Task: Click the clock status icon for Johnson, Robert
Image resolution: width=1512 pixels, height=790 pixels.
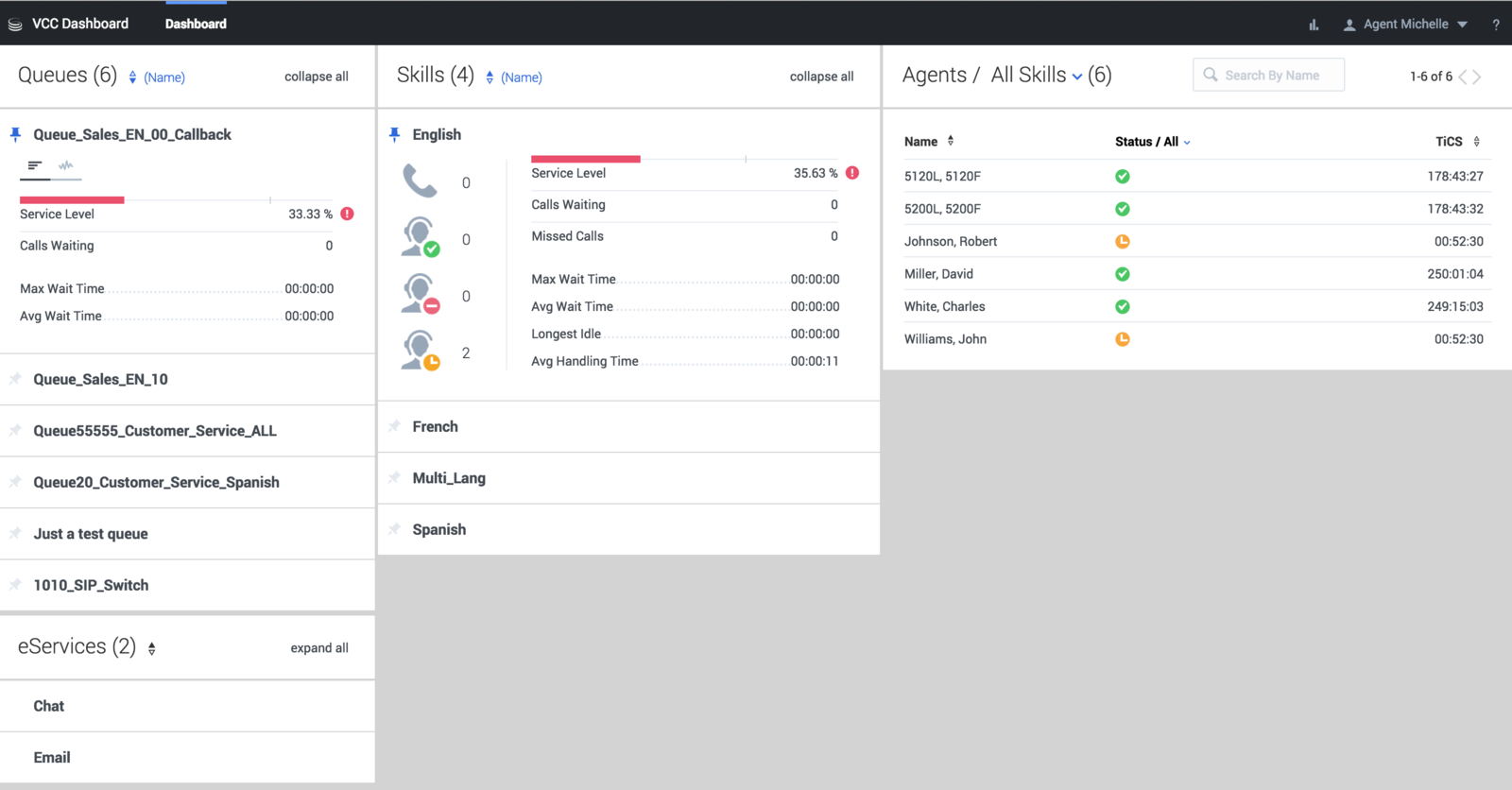Action: coord(1123,242)
